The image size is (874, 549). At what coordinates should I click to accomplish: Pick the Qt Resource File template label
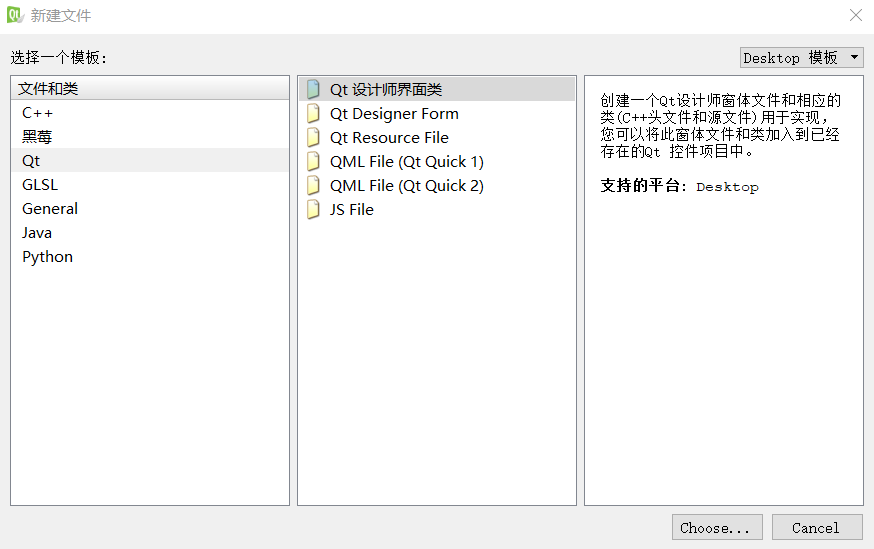(x=389, y=137)
